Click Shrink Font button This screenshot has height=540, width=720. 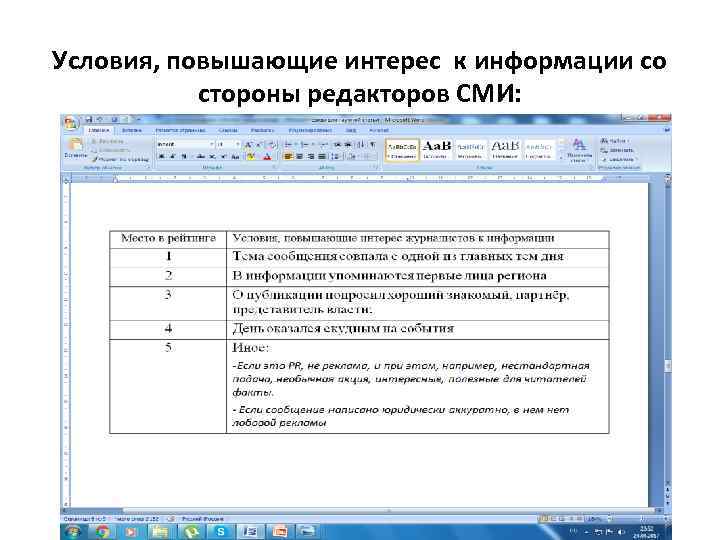point(259,144)
